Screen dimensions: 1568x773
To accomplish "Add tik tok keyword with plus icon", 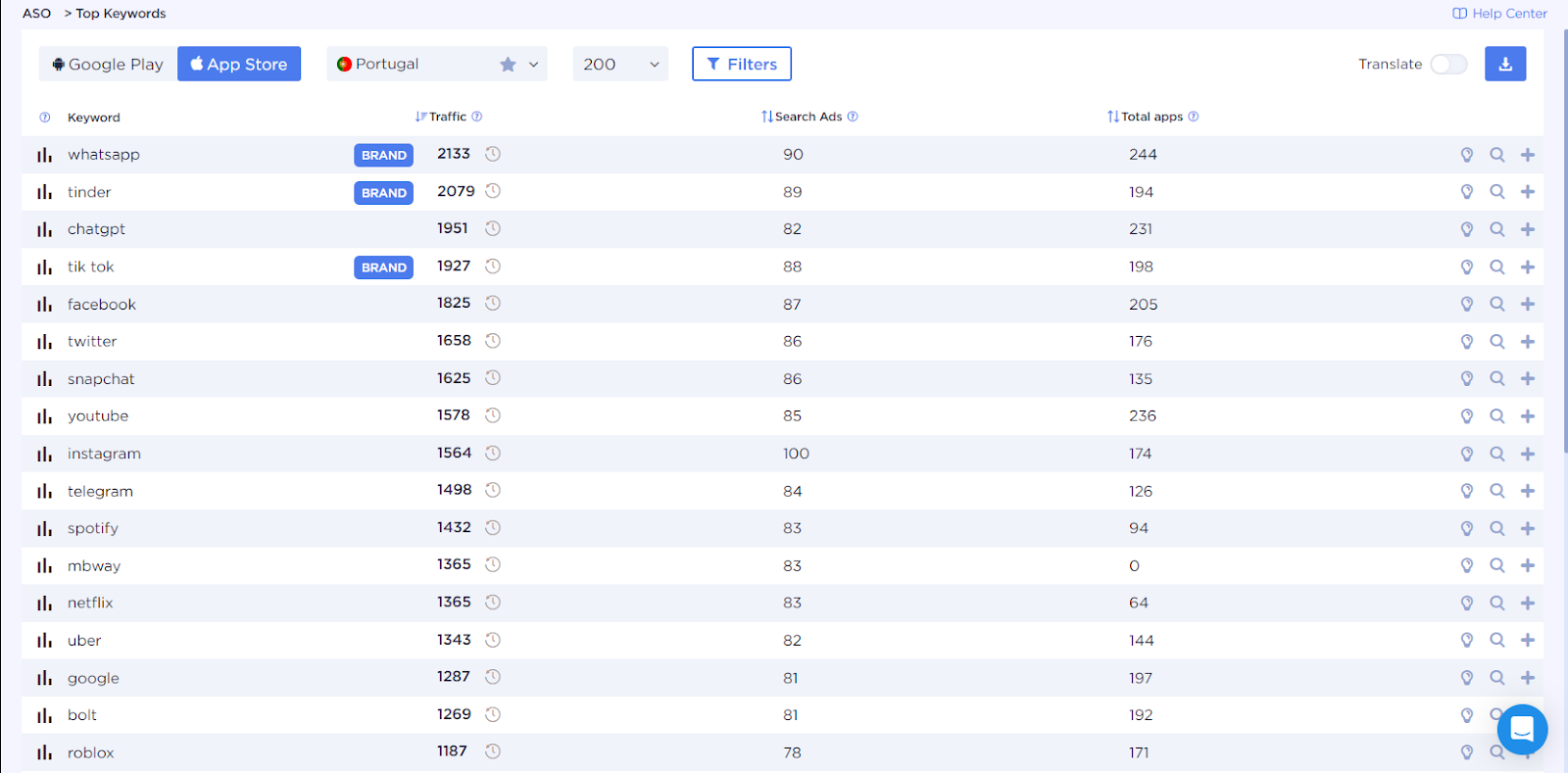I will coord(1528,266).
